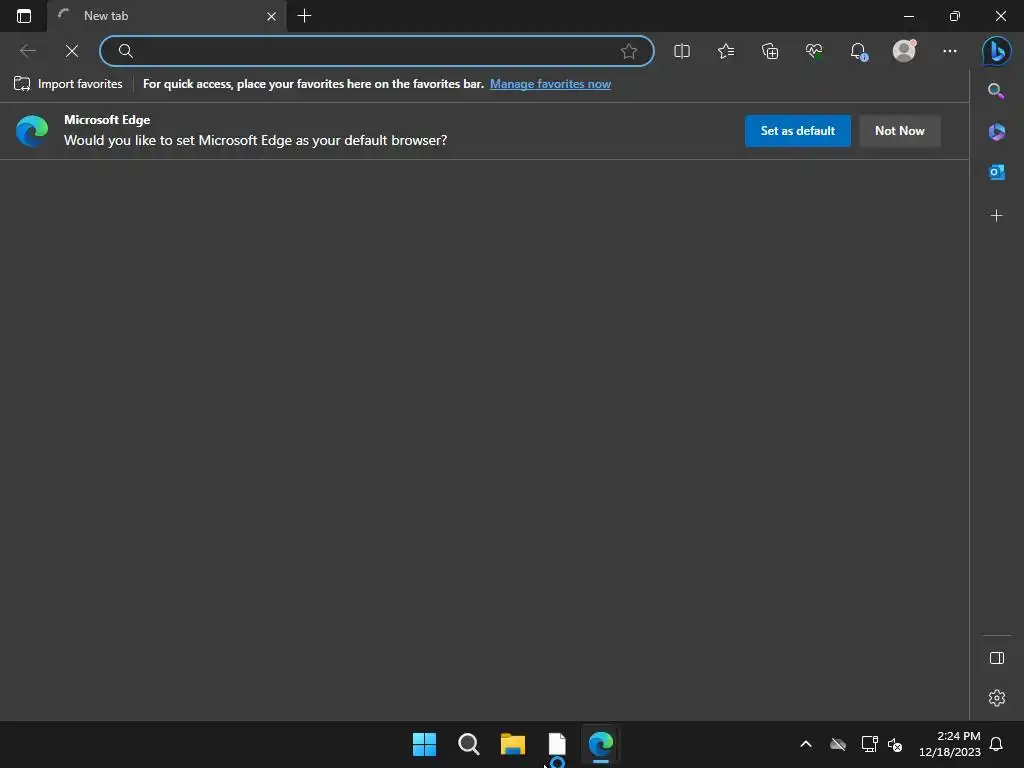Open taskbar Search

click(468, 744)
